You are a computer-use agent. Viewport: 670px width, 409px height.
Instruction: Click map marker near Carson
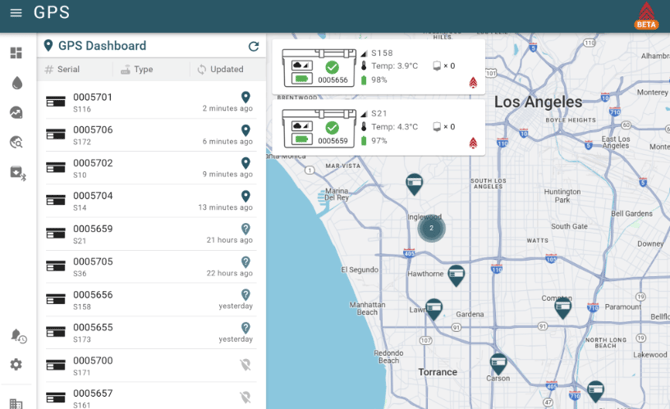[498, 365]
